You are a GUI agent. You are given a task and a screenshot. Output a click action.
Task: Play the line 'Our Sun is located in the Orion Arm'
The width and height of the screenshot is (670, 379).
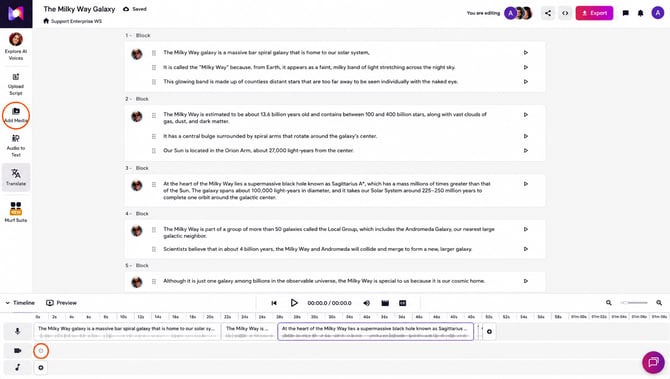tap(526, 150)
